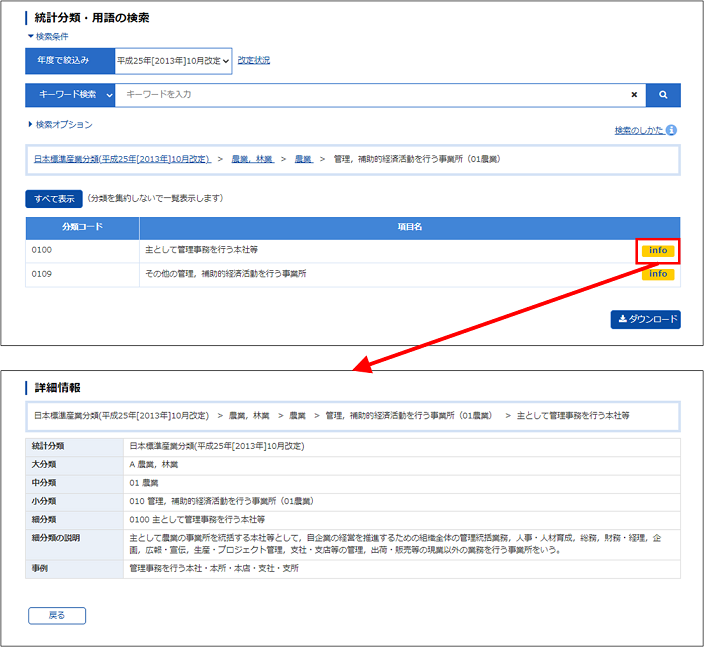Follow breadcrumb link 農業，林業
The width and height of the screenshot is (704, 647).
tap(252, 159)
